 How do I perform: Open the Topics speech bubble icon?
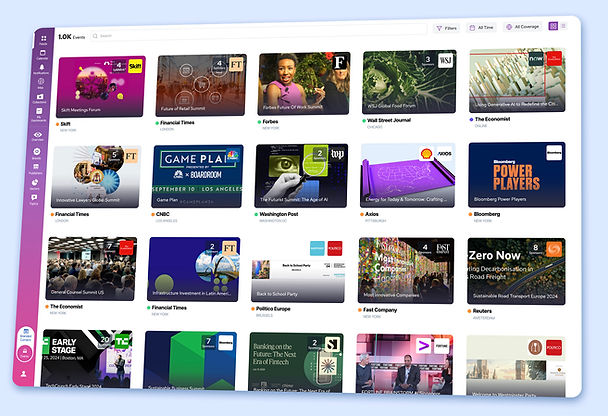click(34, 199)
